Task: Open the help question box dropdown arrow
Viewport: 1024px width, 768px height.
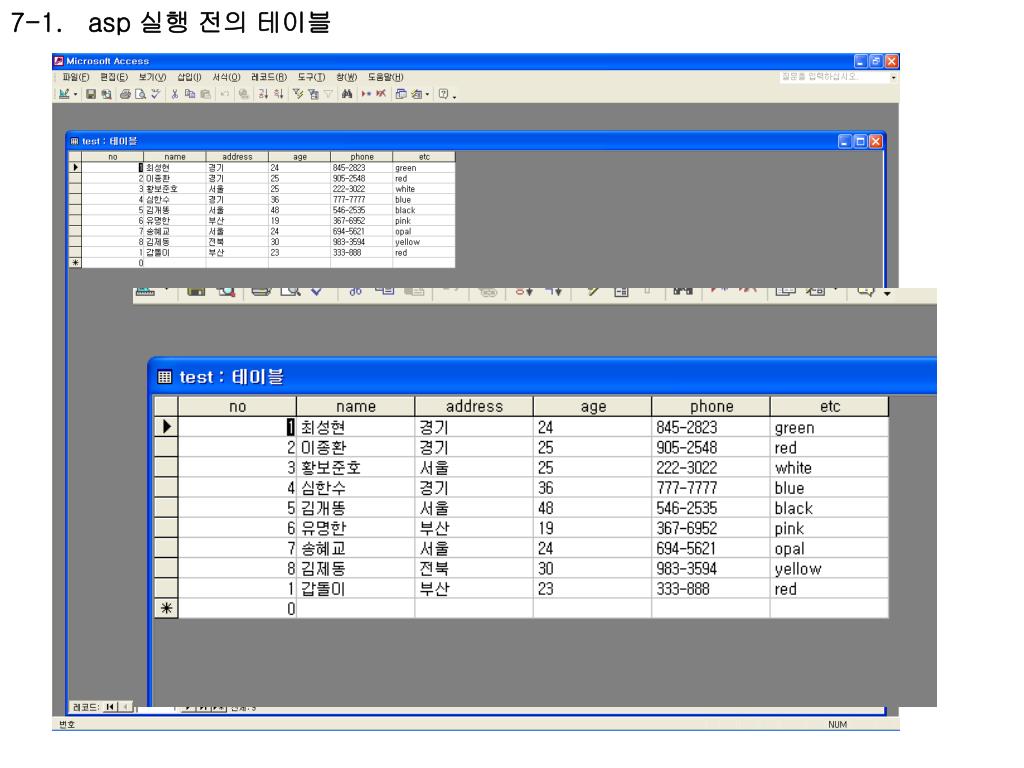Action: 893,77
